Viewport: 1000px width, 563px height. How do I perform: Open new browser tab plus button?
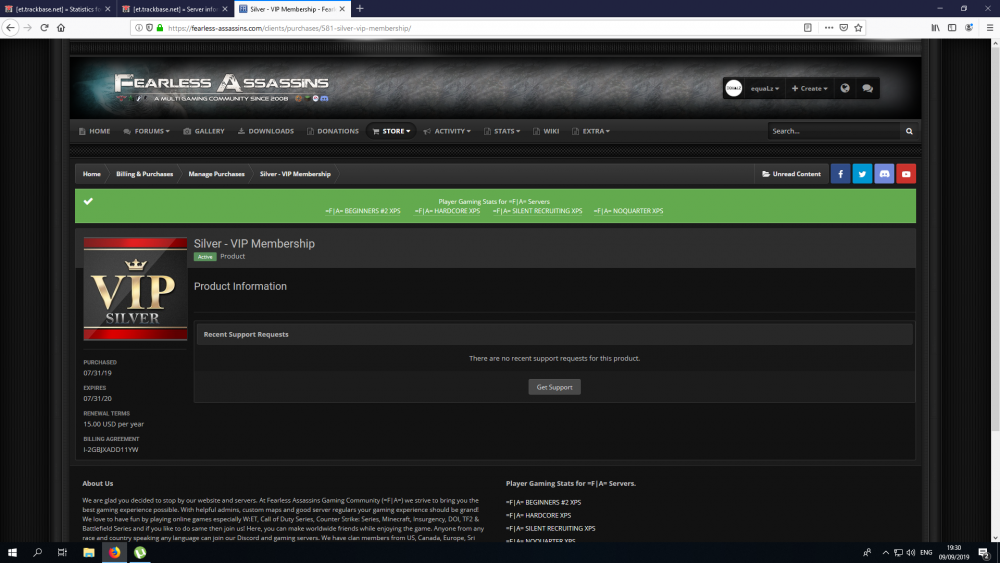click(x=360, y=8)
